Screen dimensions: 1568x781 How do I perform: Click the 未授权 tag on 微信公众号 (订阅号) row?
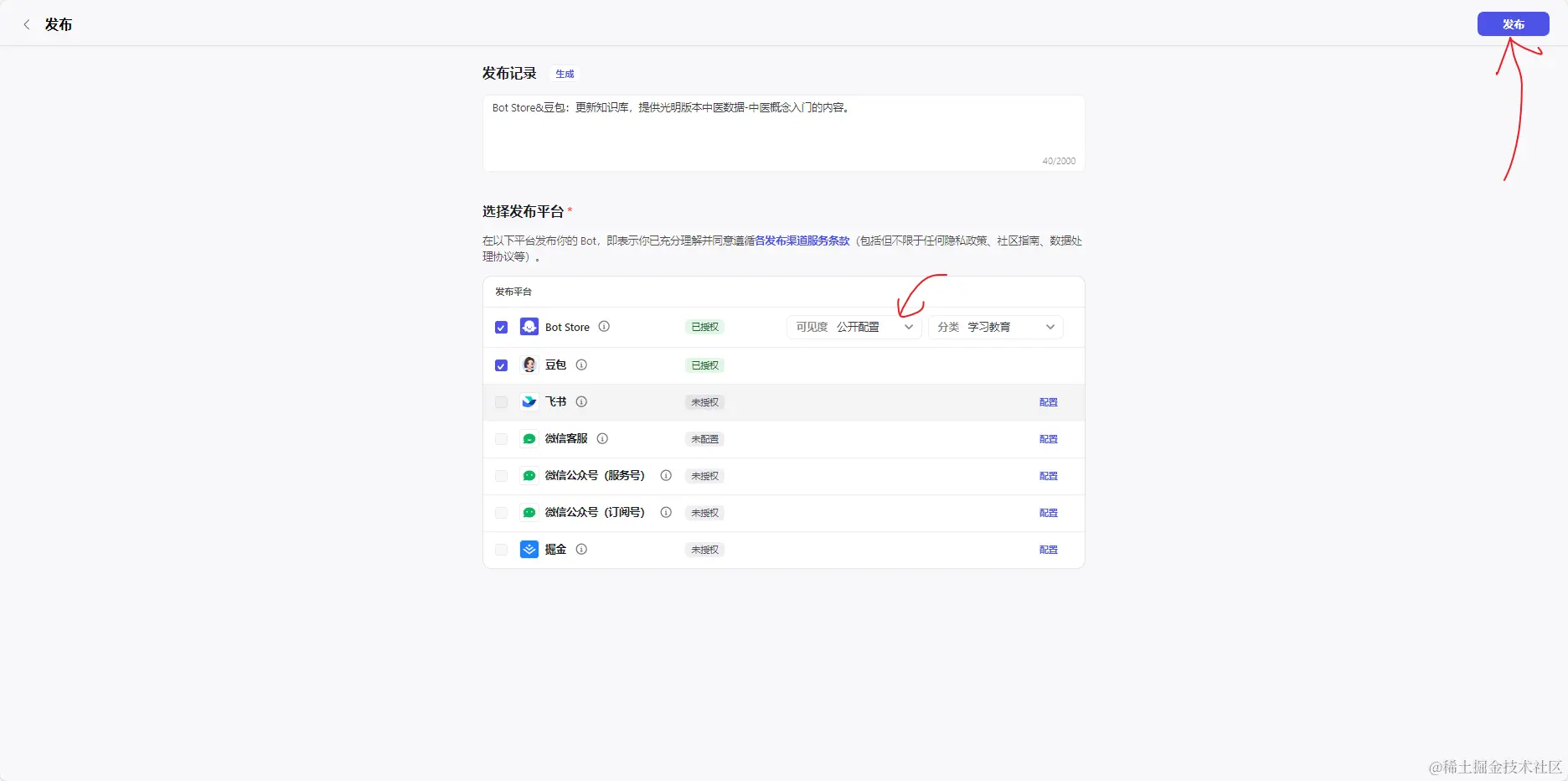(704, 513)
